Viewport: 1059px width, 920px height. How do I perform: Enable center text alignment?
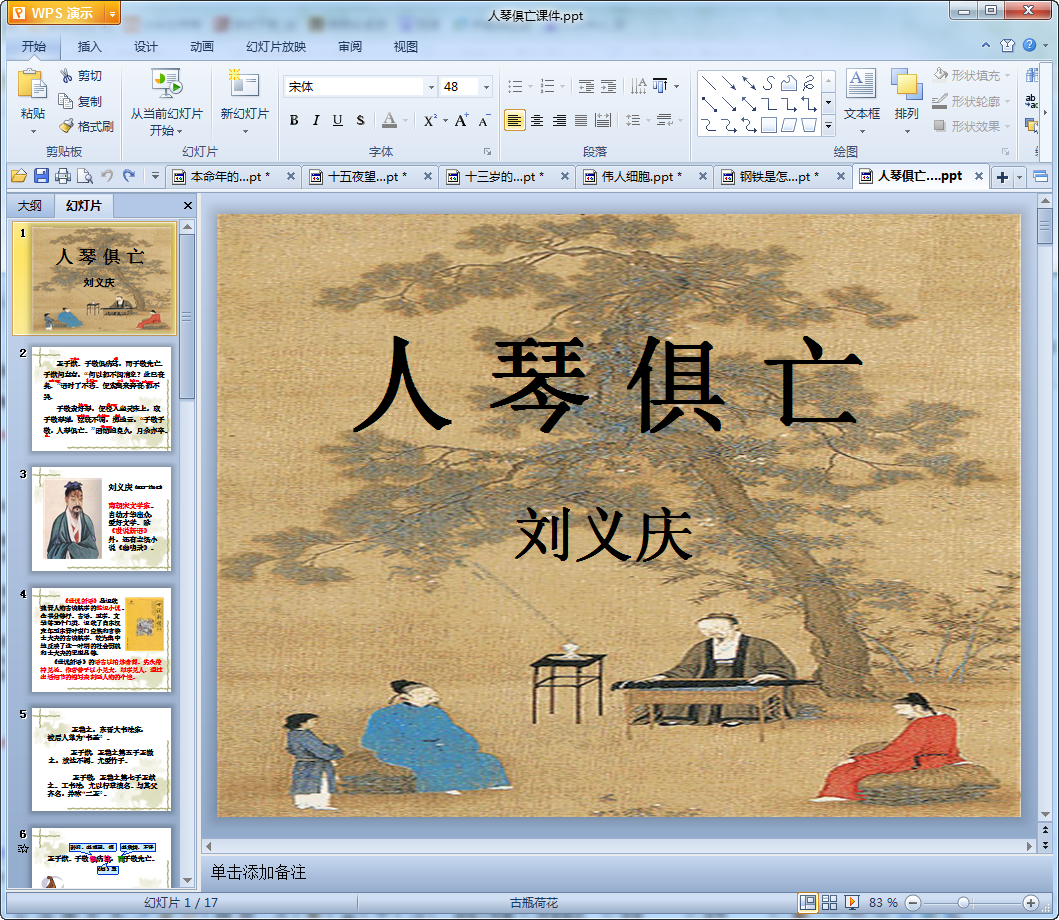pyautogui.click(x=537, y=121)
